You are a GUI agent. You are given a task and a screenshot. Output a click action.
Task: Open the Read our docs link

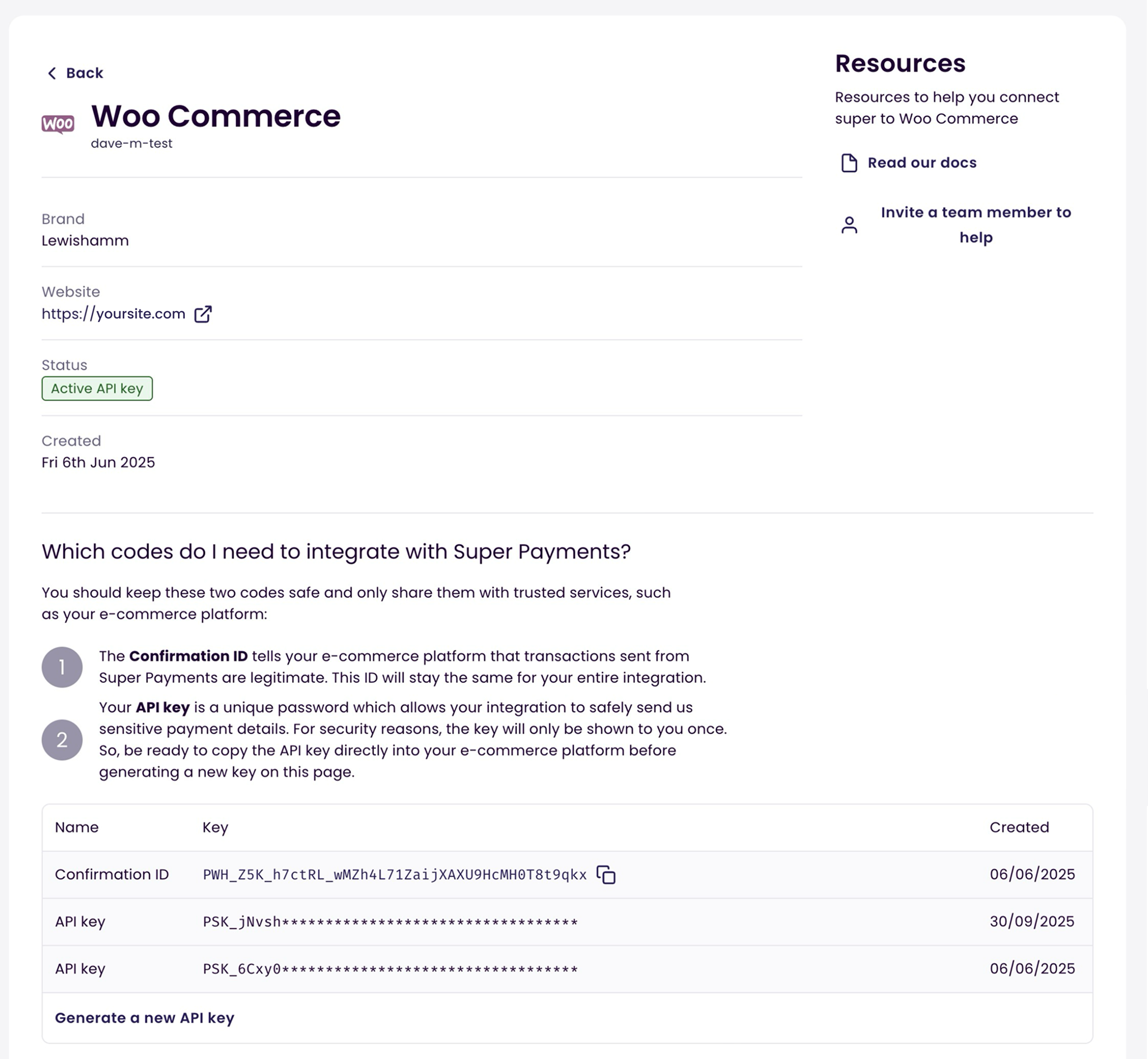(x=922, y=163)
